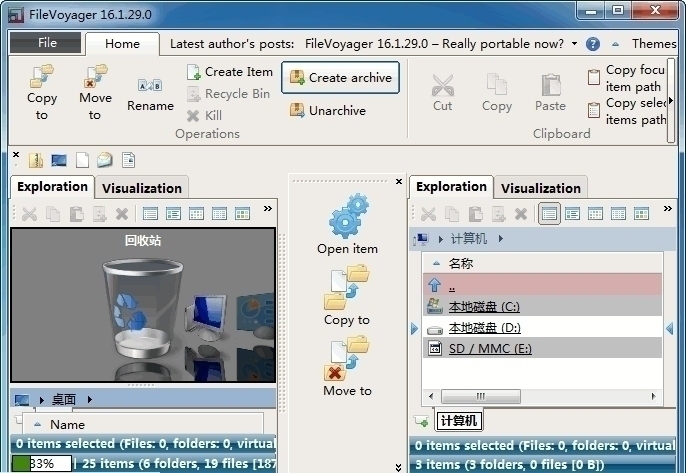Click the blank document quick toolbar icon
The width and height of the screenshot is (686, 473).
82,161
